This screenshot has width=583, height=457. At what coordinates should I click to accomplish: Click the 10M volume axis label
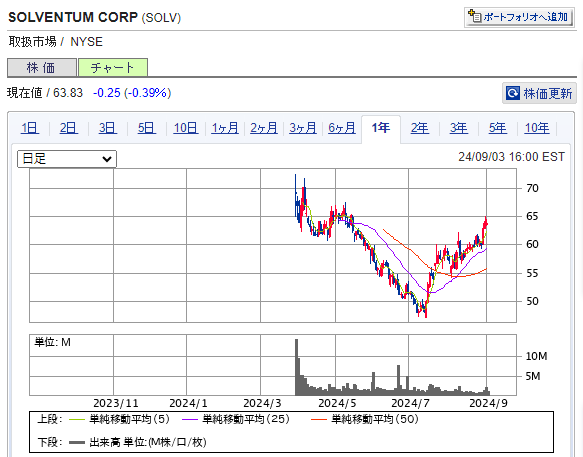[x=536, y=356]
